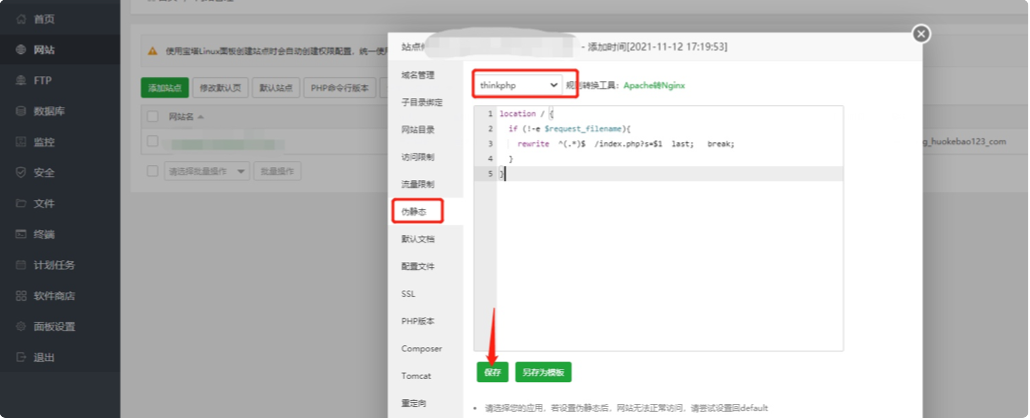Click the database icon beside 数据库

point(21,111)
